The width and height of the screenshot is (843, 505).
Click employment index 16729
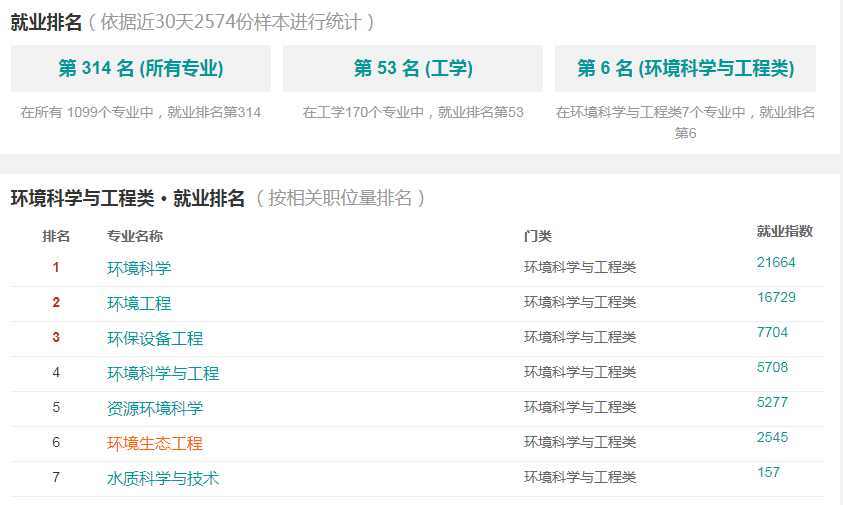[x=776, y=297]
